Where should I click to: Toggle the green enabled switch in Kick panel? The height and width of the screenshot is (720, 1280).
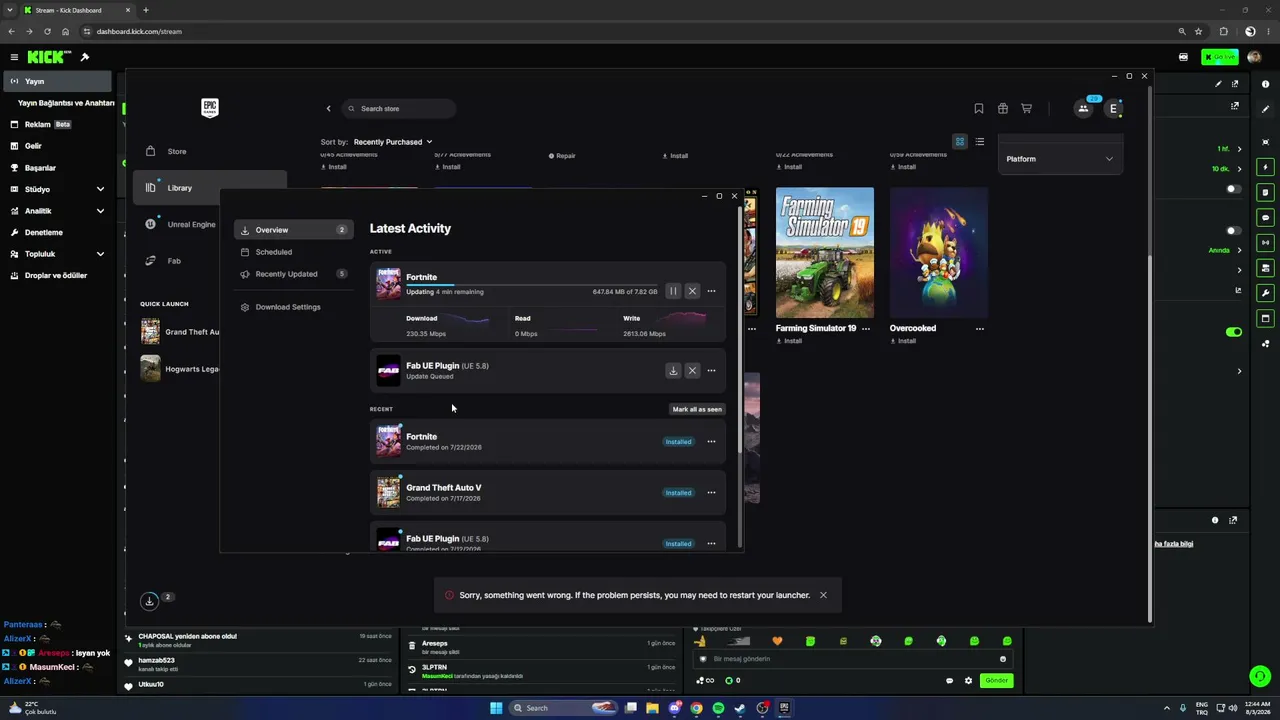(x=1234, y=332)
